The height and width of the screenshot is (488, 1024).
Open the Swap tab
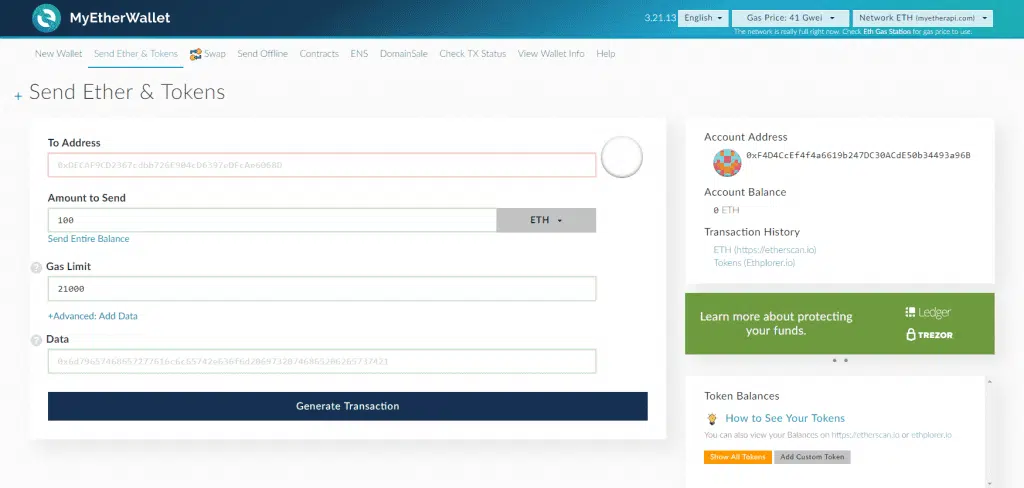pyautogui.click(x=208, y=54)
